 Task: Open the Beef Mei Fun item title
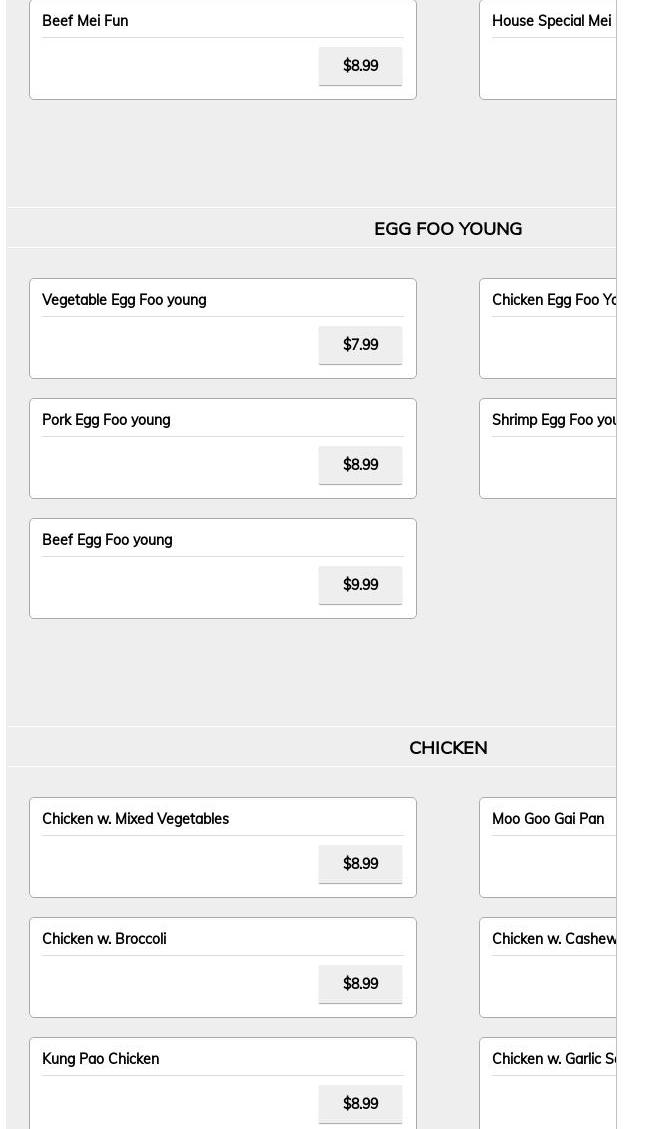pos(85,21)
